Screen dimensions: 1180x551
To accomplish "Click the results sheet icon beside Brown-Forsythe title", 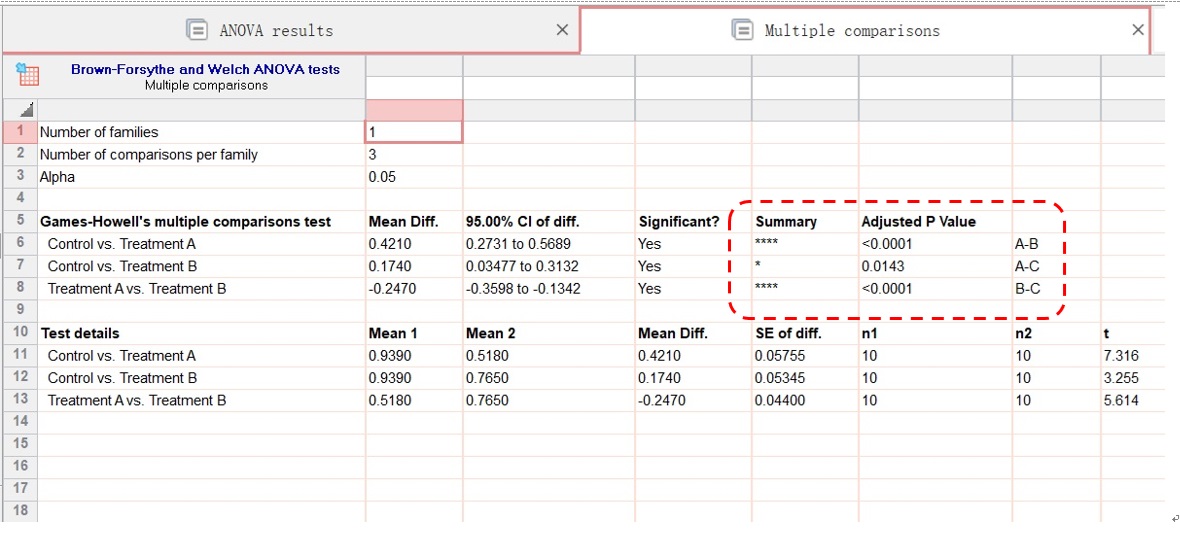I will pos(28,76).
